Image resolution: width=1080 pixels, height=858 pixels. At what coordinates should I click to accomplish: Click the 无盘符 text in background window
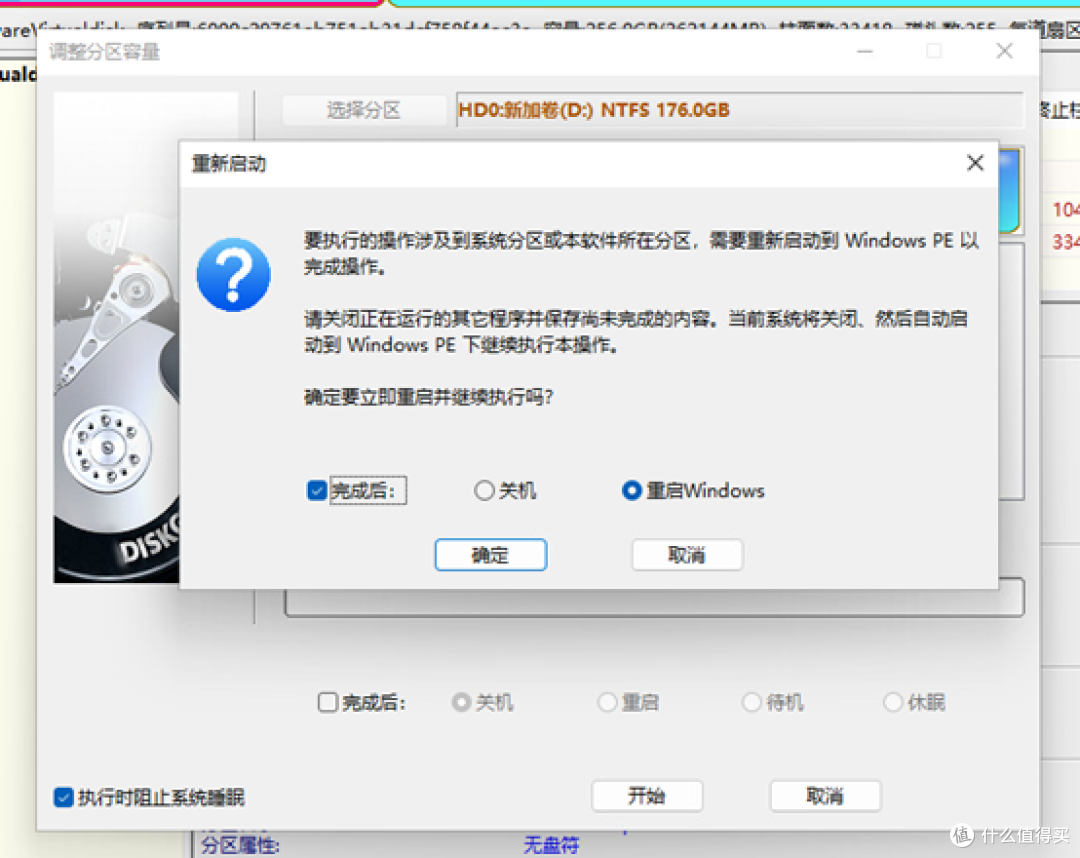point(551,845)
